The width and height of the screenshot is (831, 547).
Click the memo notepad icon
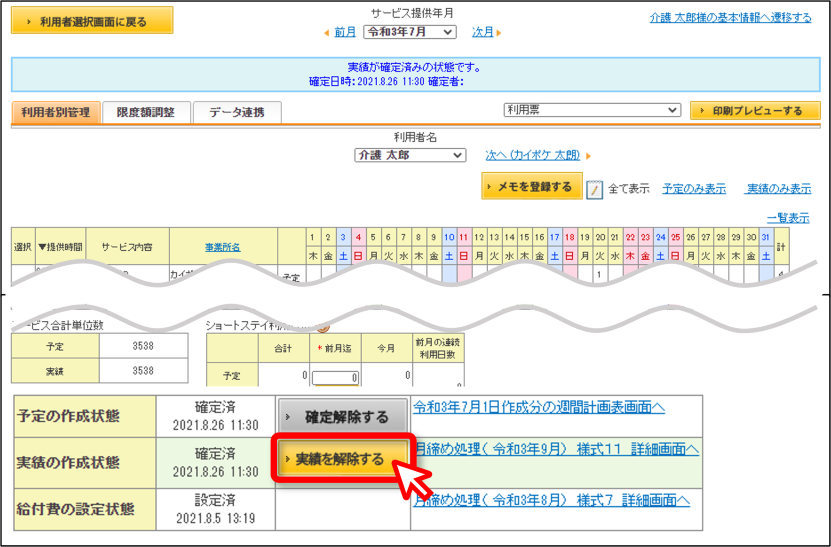point(594,189)
